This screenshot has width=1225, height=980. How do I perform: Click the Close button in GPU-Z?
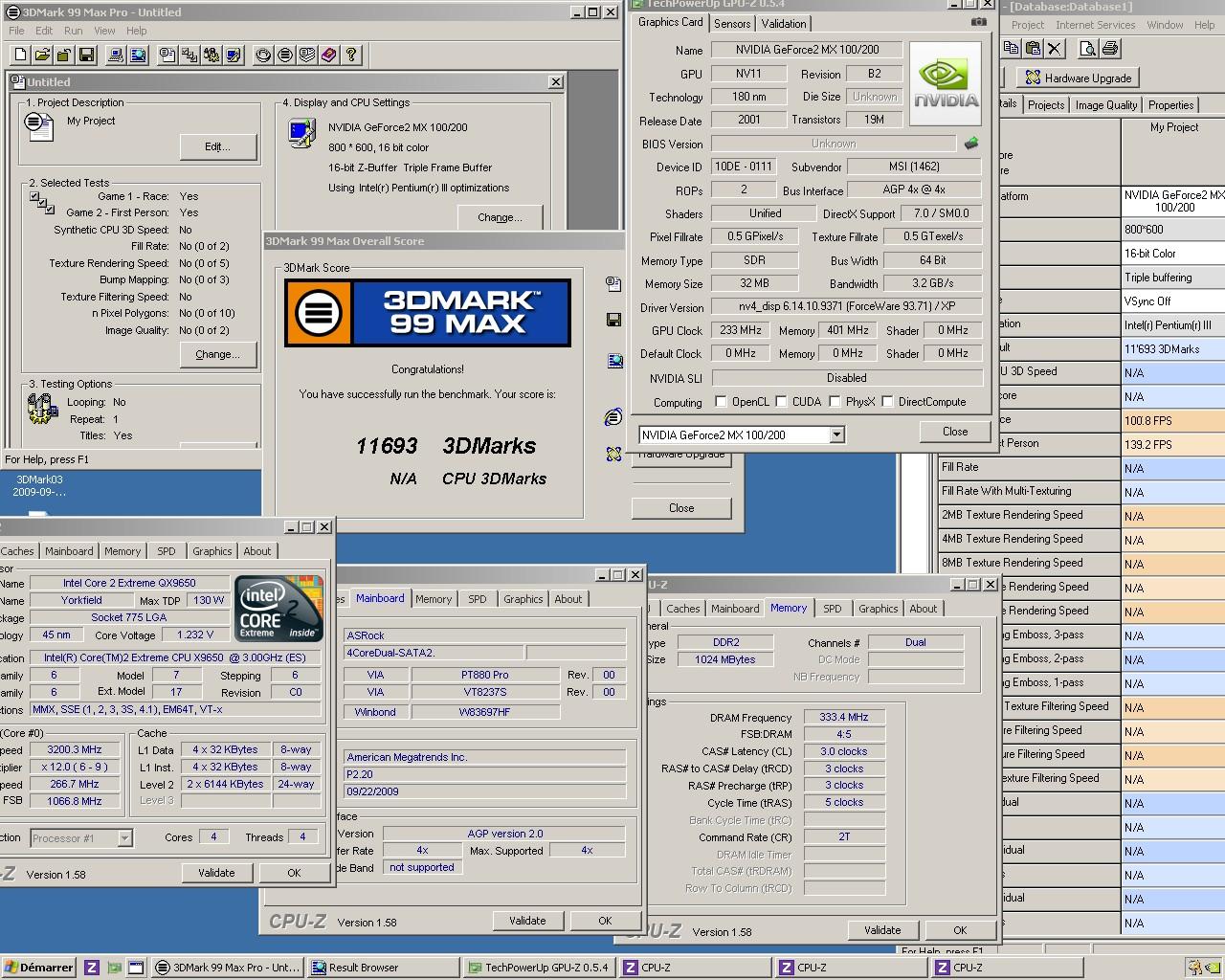955,432
